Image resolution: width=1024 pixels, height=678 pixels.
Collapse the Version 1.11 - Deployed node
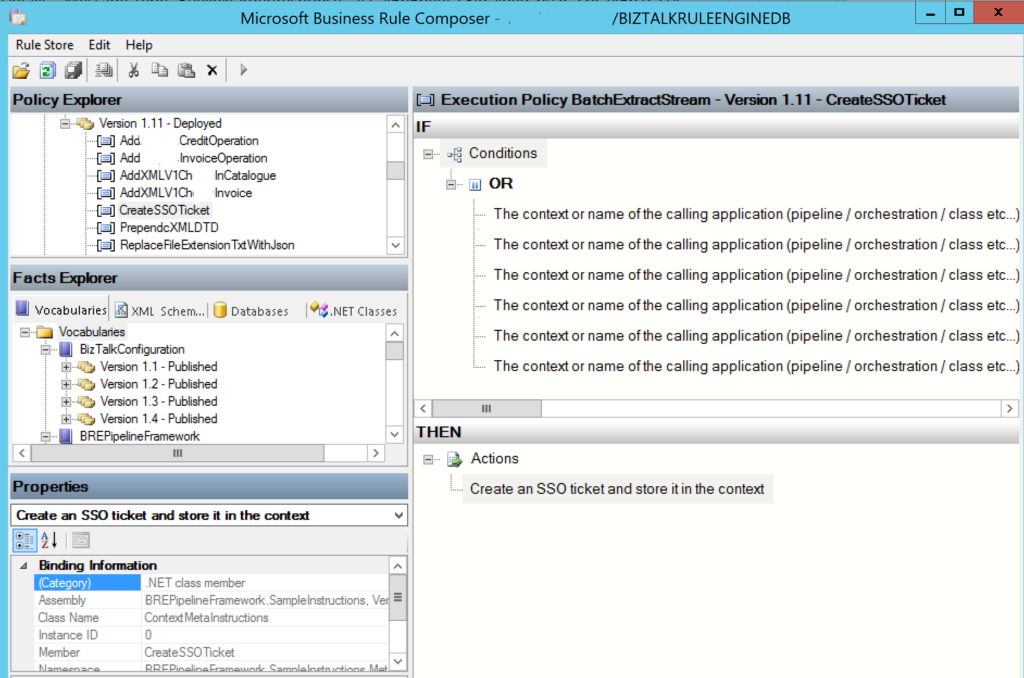[65, 123]
